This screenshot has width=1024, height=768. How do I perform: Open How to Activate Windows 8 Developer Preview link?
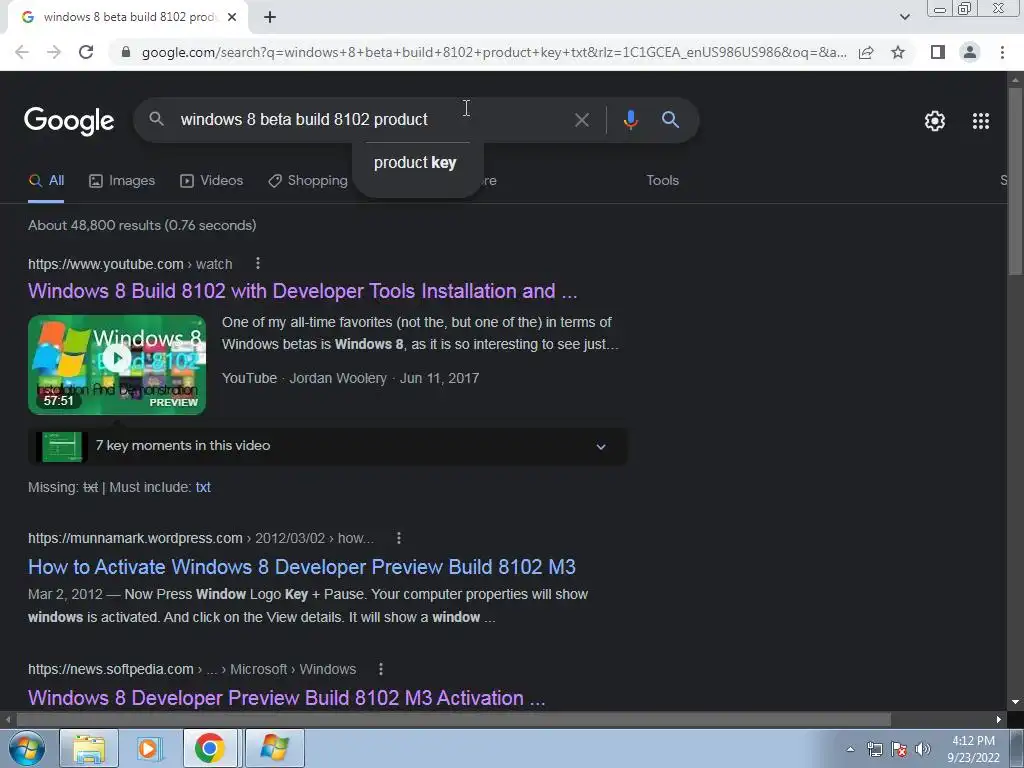point(302,567)
